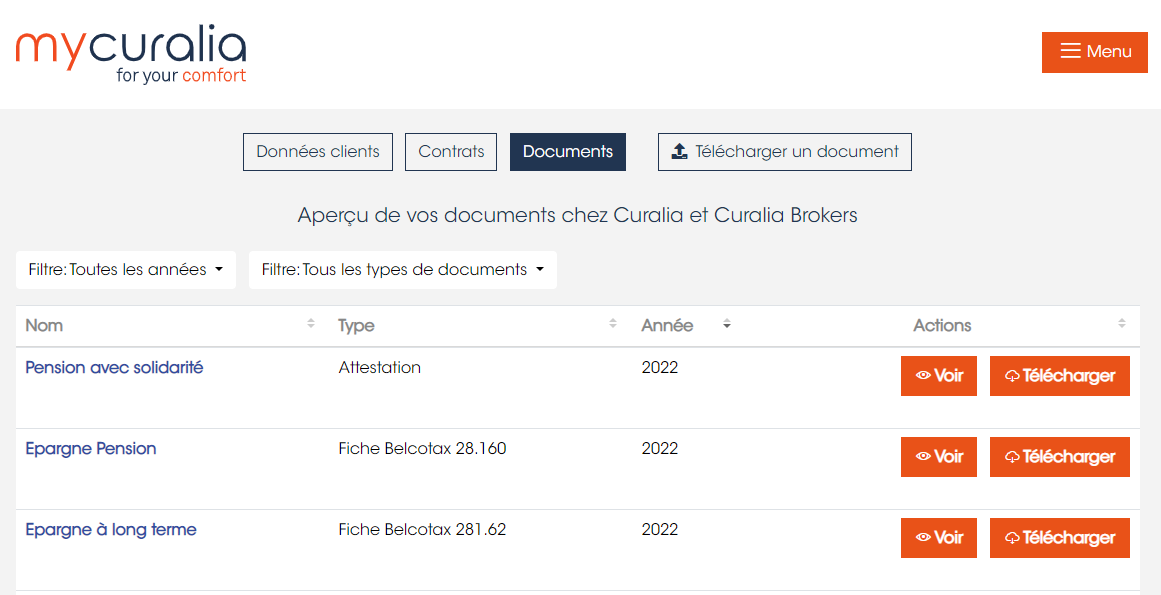Expand the Toutes les années filter

click(126, 269)
